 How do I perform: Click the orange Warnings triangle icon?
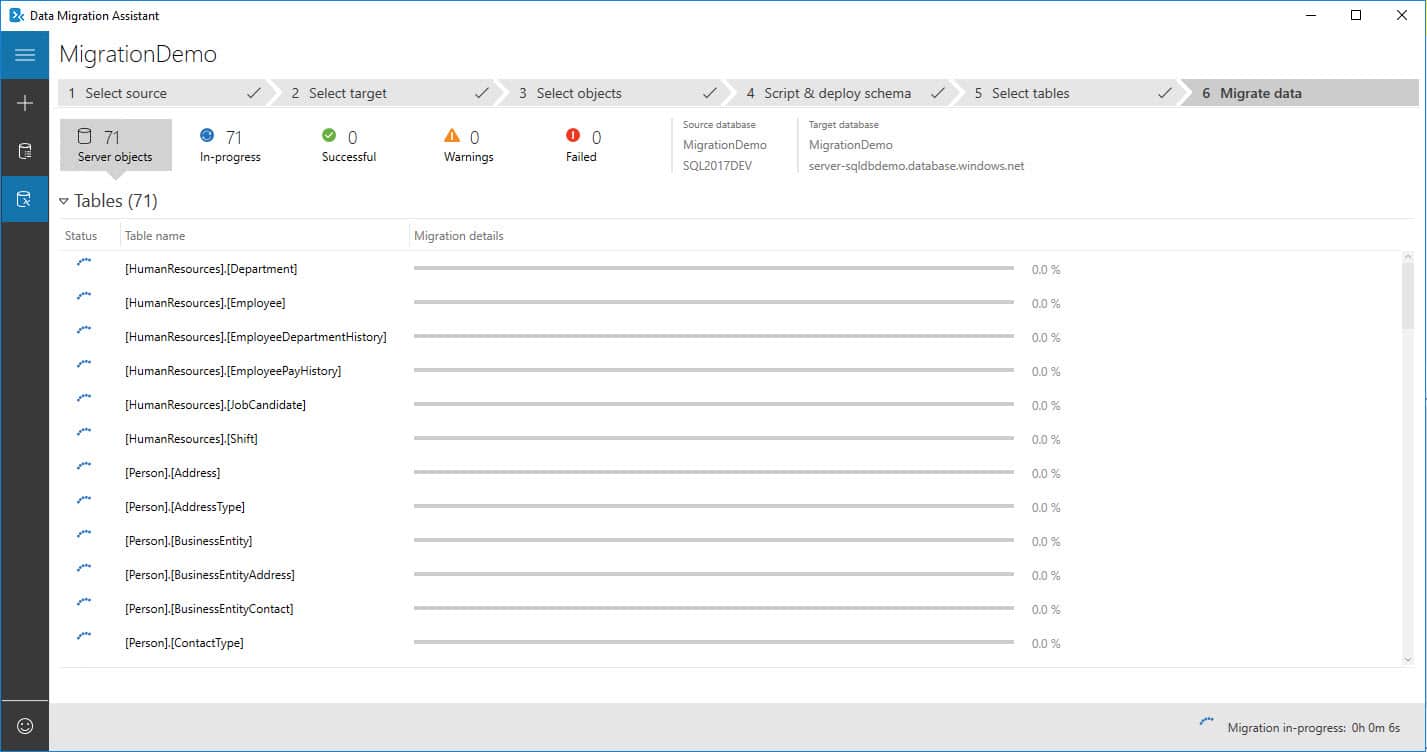(x=452, y=135)
